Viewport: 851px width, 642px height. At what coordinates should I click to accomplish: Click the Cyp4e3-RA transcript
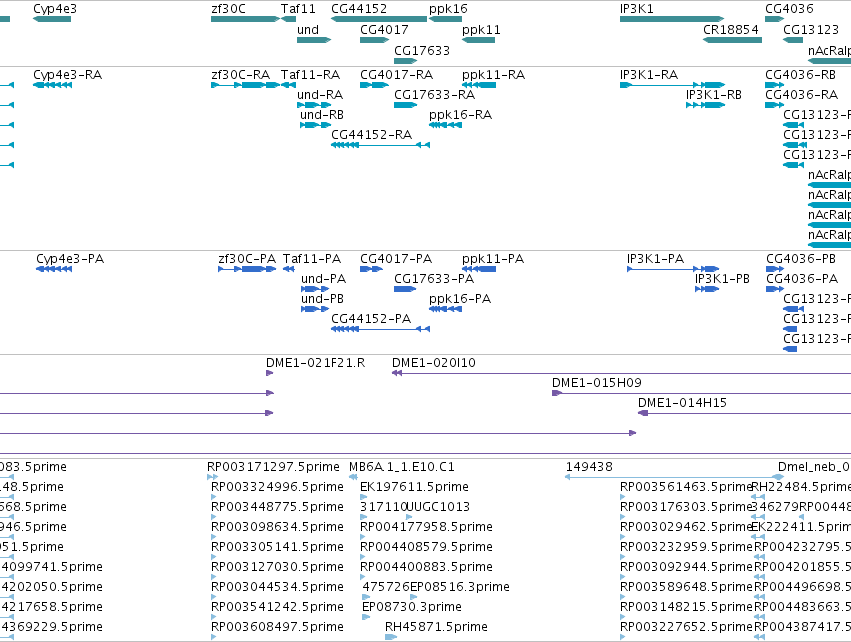(x=53, y=85)
